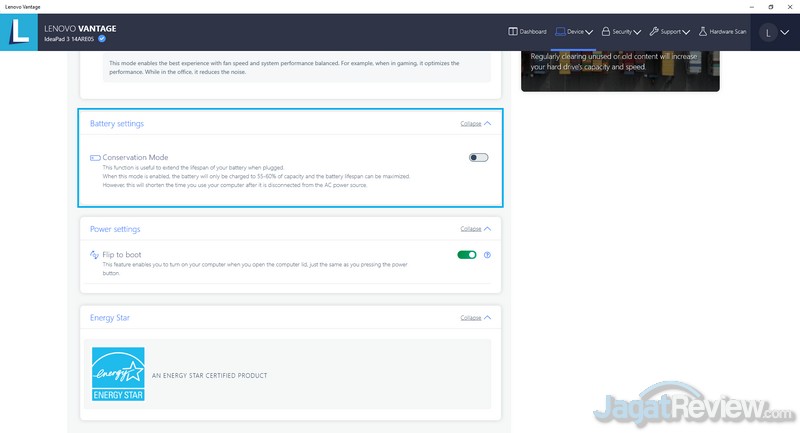The width and height of the screenshot is (800, 433).
Task: Click the verified badge beside IdeaPad 3 14ARE05
Action: (x=102, y=38)
